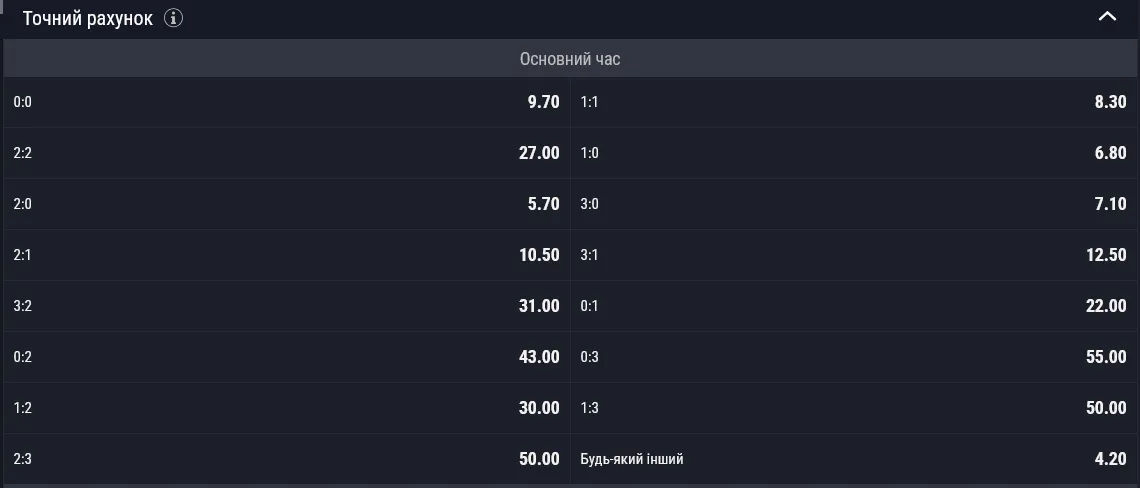Click the Точний рахунок section title
Image resolution: width=1140 pixels, height=488 pixels.
point(88,19)
